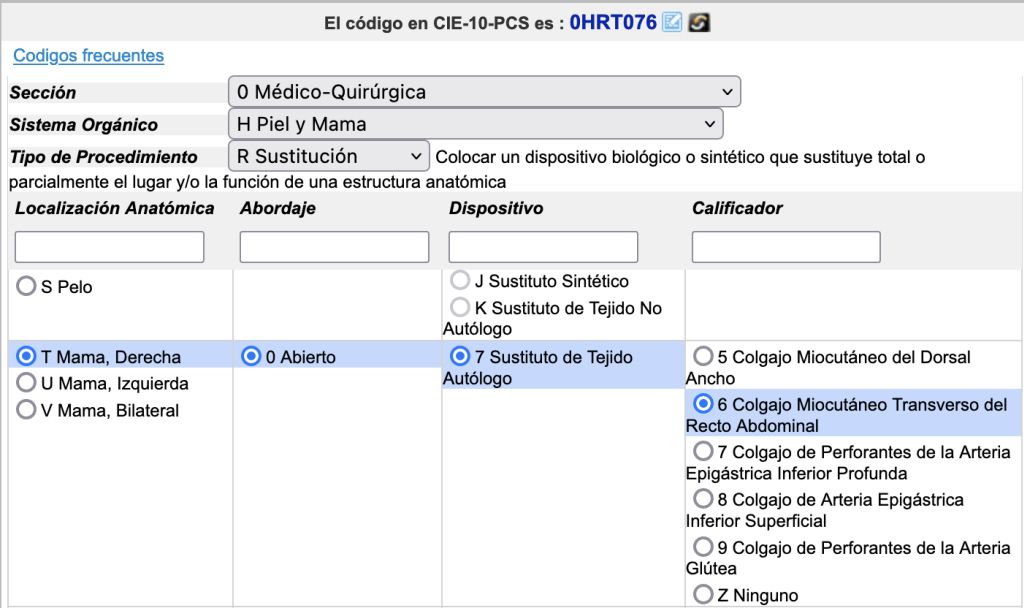This screenshot has width=1024, height=608.
Task: Select the 0 Abierto approach radio
Action: 252,357
